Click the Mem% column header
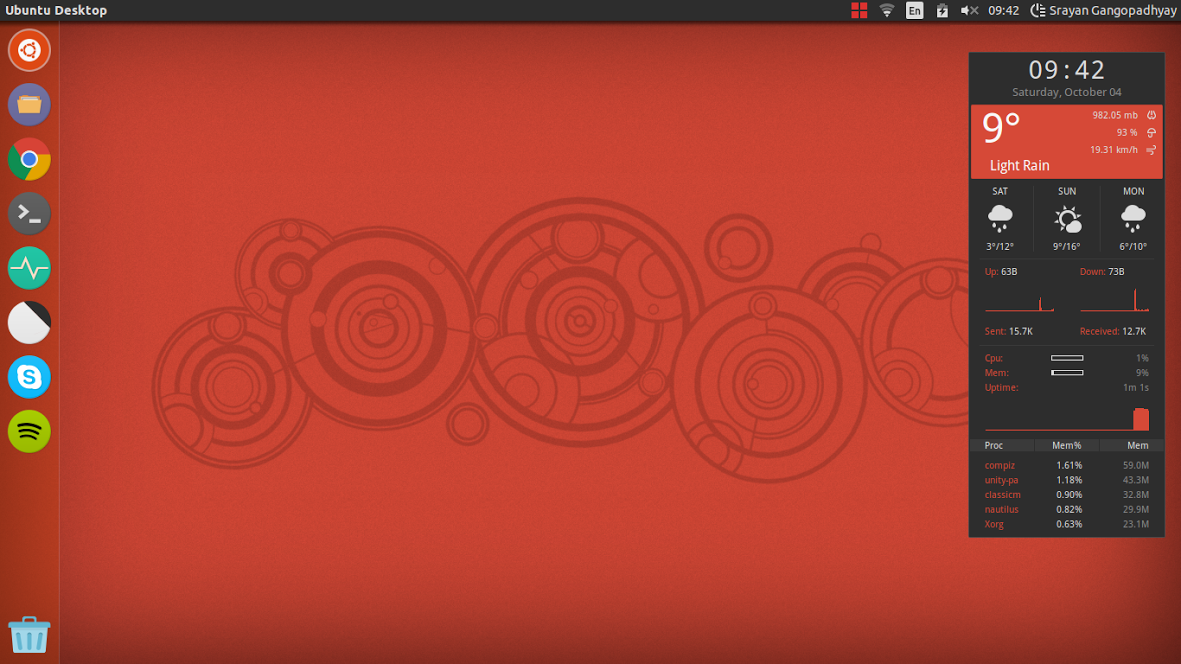This screenshot has width=1181, height=664. tap(1067, 446)
